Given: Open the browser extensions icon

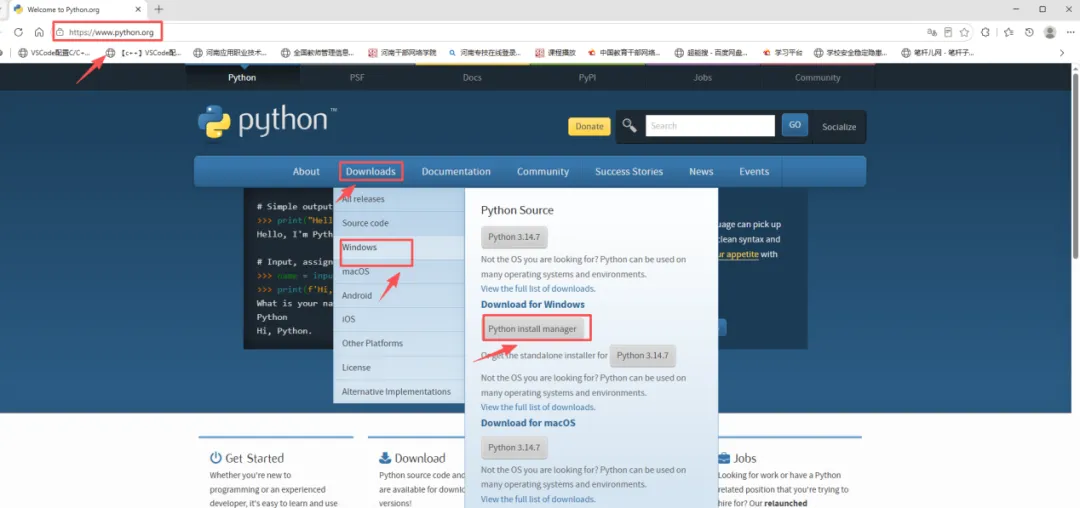Looking at the screenshot, I should point(986,32).
